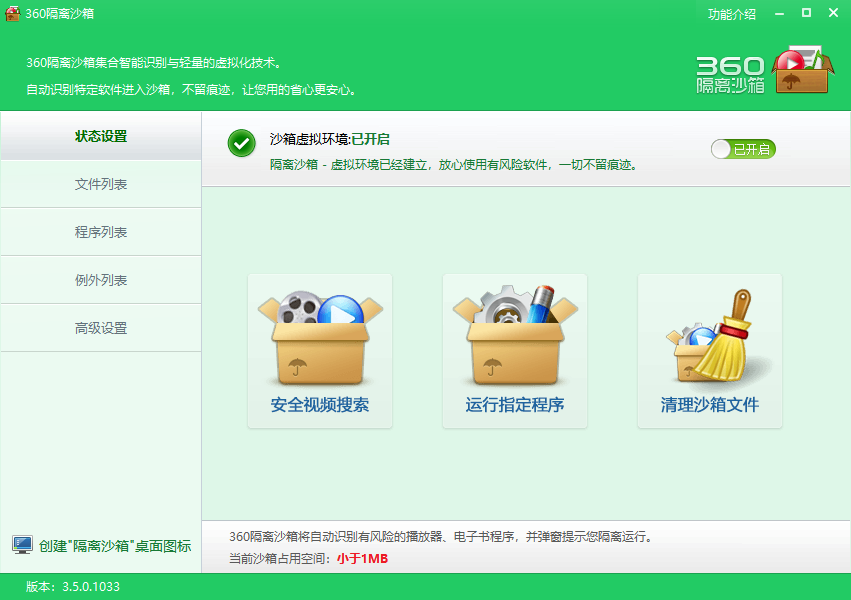Click the 小于1MB space value
851x600 pixels.
(x=363, y=559)
